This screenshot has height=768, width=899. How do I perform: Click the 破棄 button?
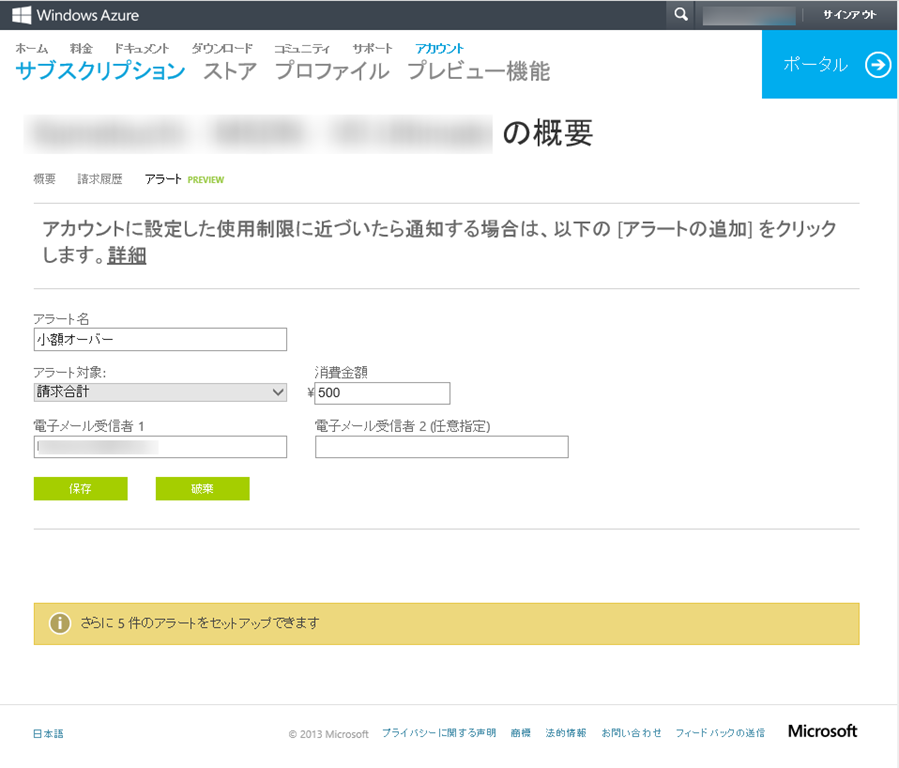point(202,488)
